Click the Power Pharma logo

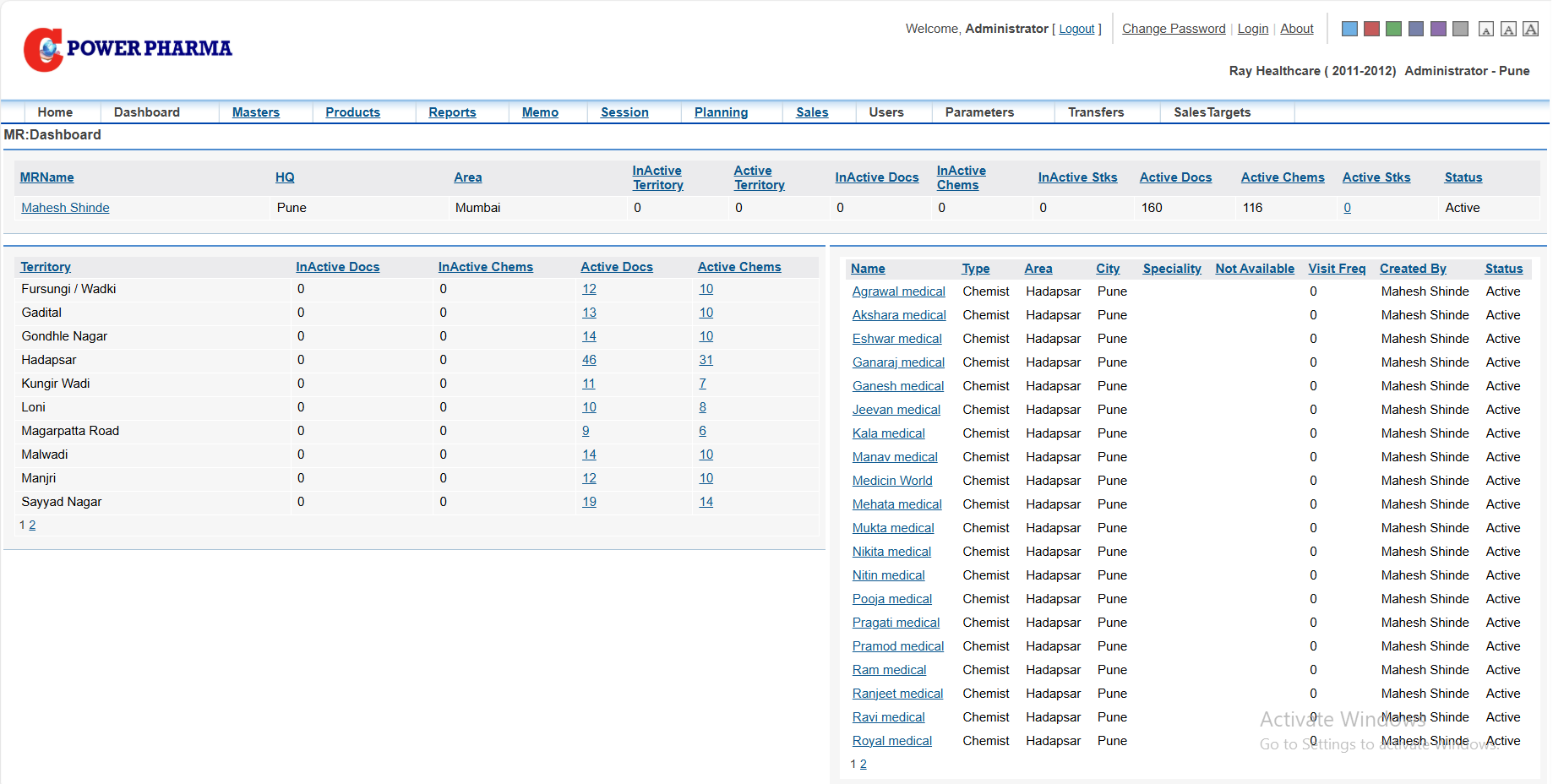click(127, 49)
